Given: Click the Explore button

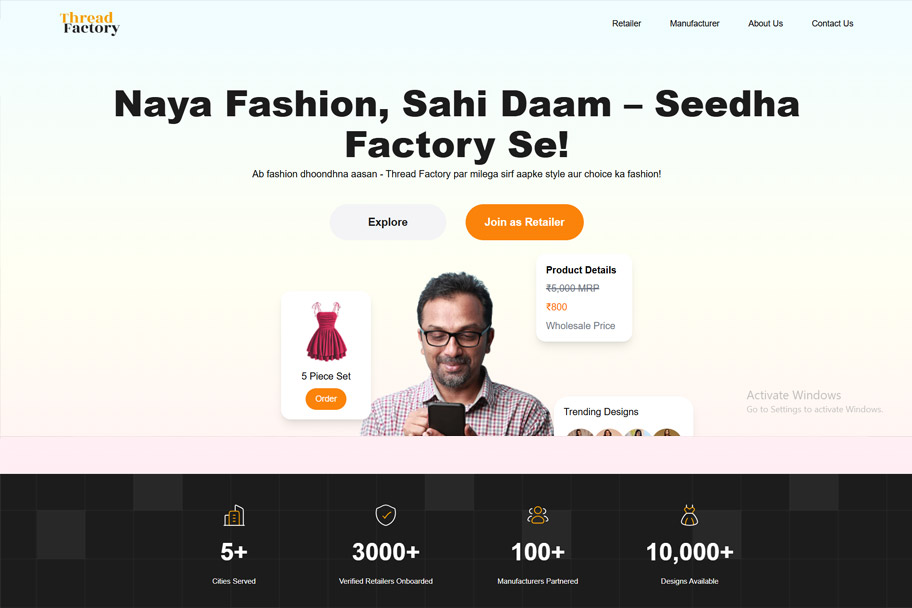Looking at the screenshot, I should pyautogui.click(x=388, y=222).
